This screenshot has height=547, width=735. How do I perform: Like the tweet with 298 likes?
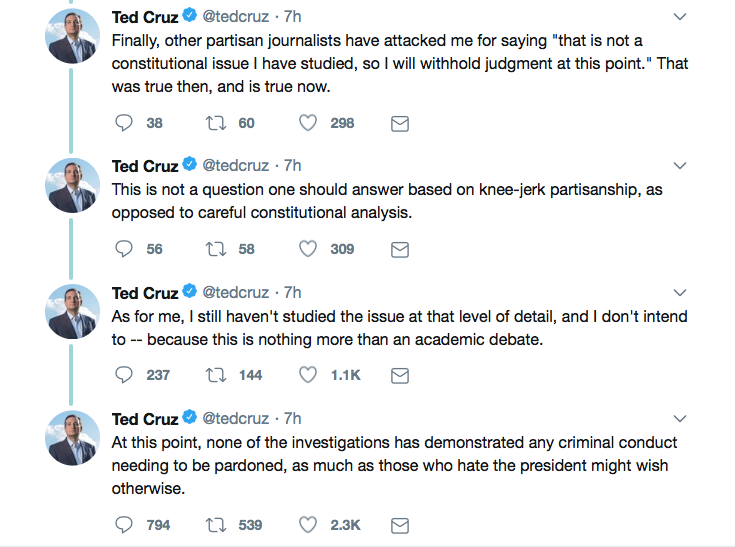(x=308, y=123)
